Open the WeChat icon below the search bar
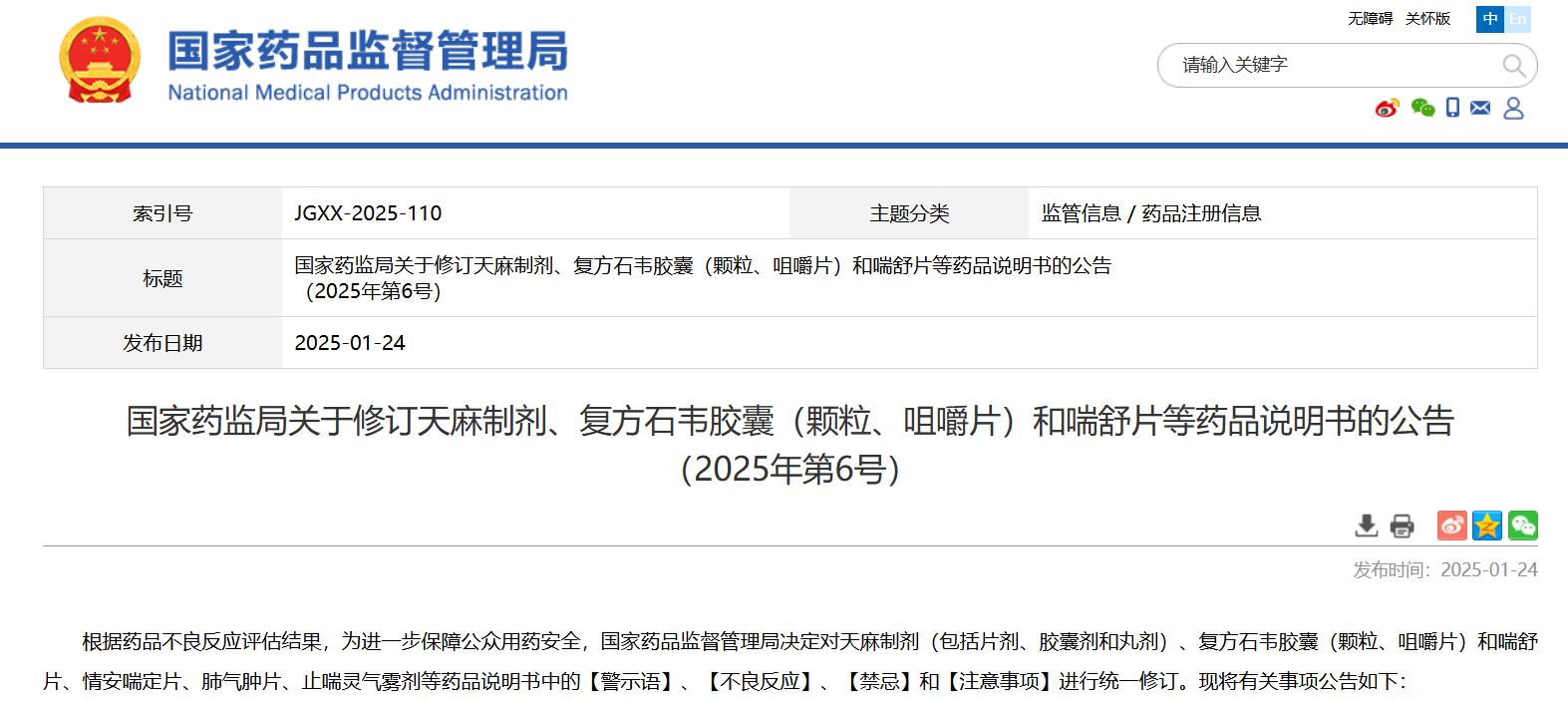The height and width of the screenshot is (702, 1568). tap(1422, 108)
